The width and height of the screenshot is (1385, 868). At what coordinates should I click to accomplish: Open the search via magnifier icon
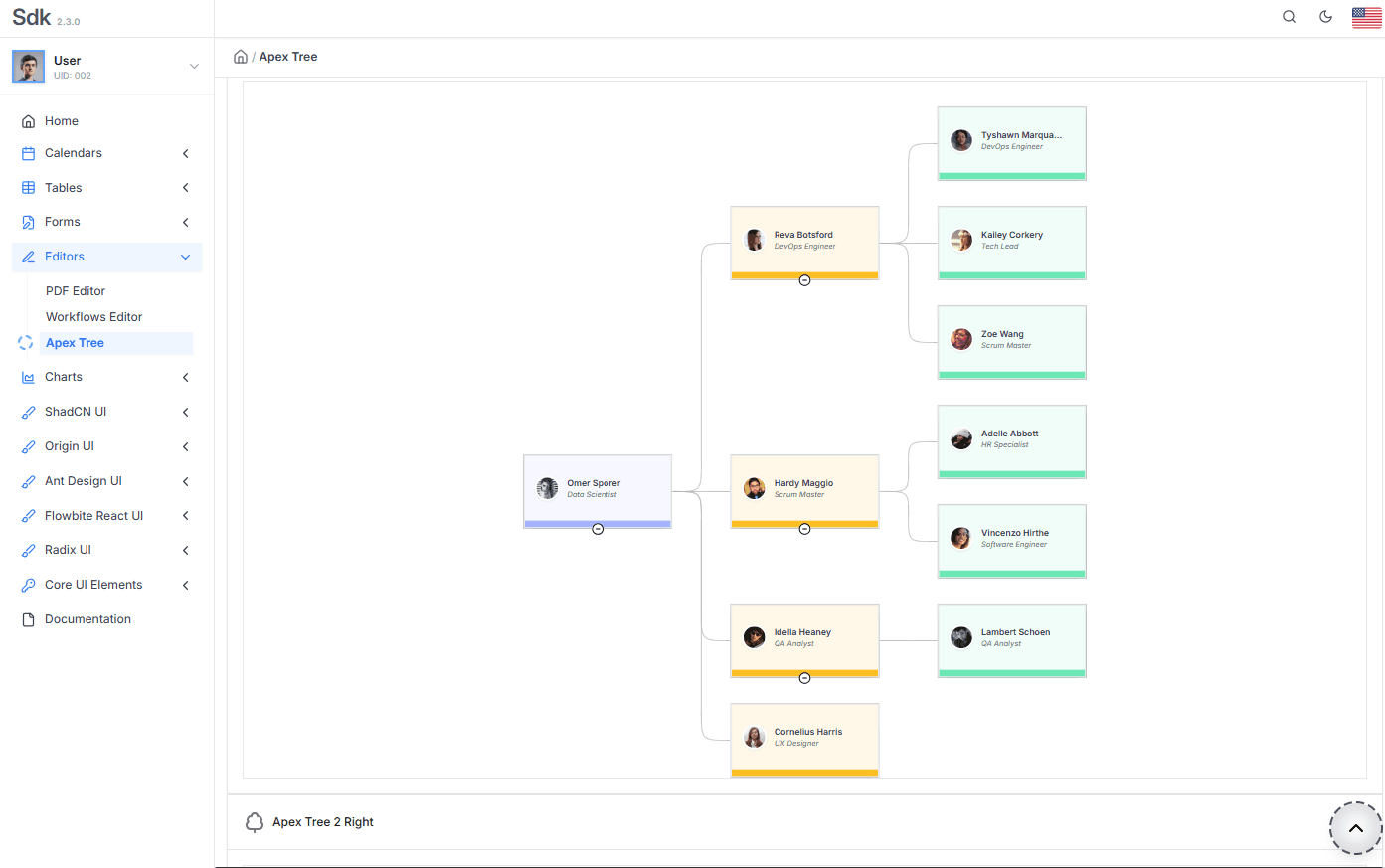[1289, 17]
